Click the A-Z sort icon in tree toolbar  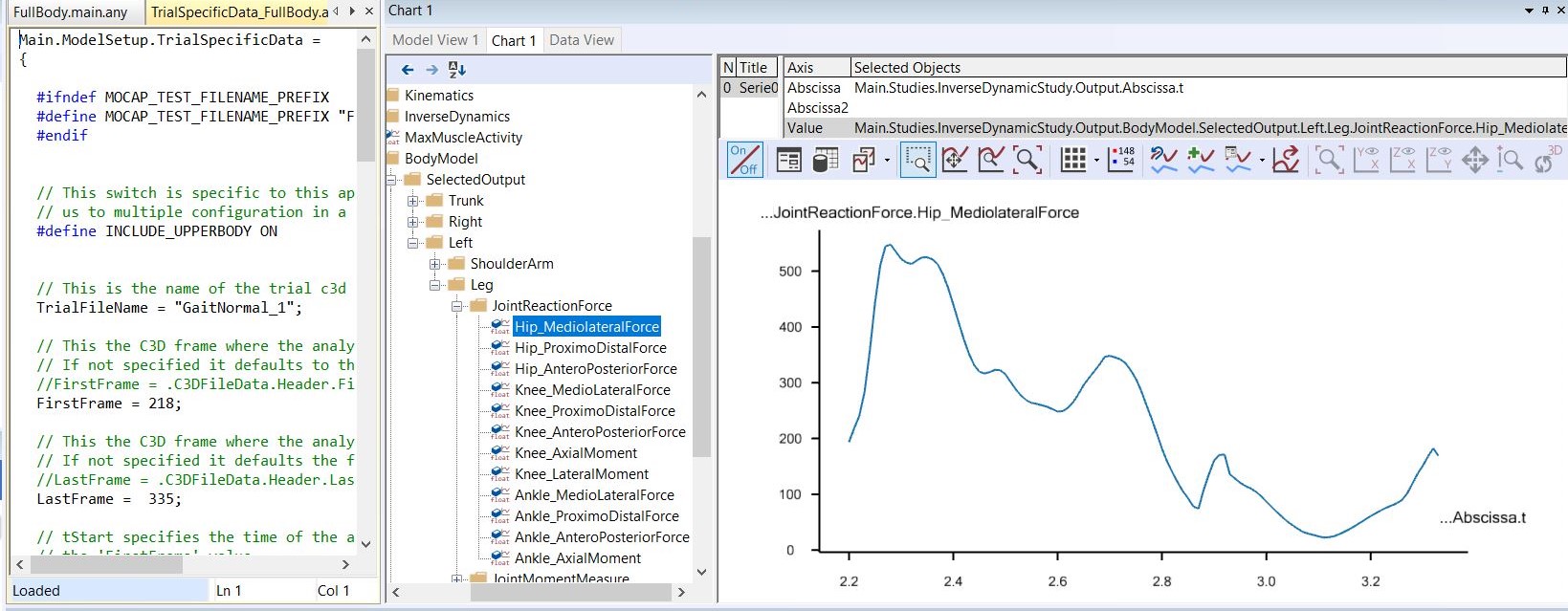click(x=457, y=70)
